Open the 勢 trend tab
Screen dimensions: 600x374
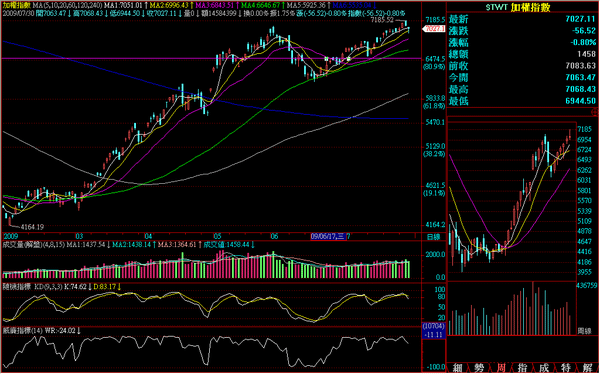coord(479,368)
